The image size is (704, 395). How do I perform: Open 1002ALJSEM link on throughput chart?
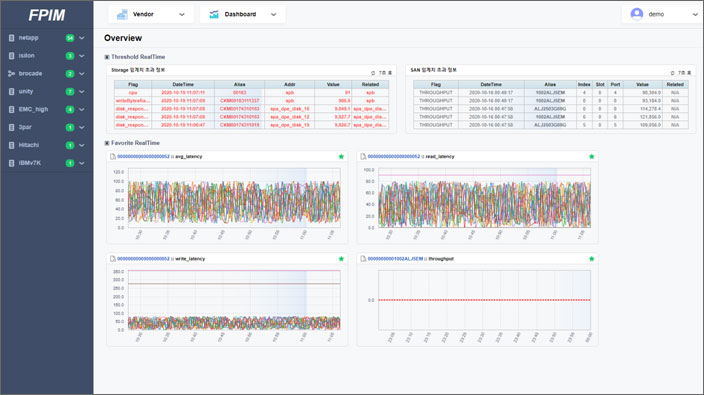(395, 259)
